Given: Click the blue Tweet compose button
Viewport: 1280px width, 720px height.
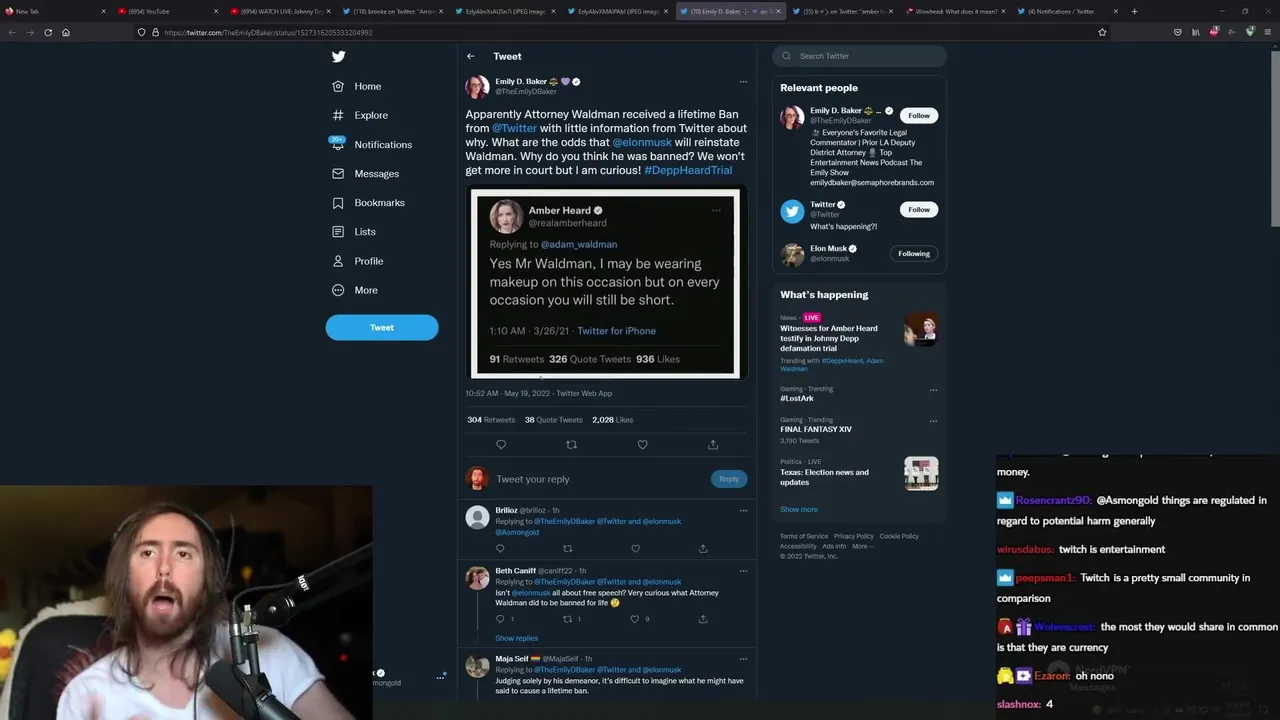Looking at the screenshot, I should pyautogui.click(x=382, y=327).
